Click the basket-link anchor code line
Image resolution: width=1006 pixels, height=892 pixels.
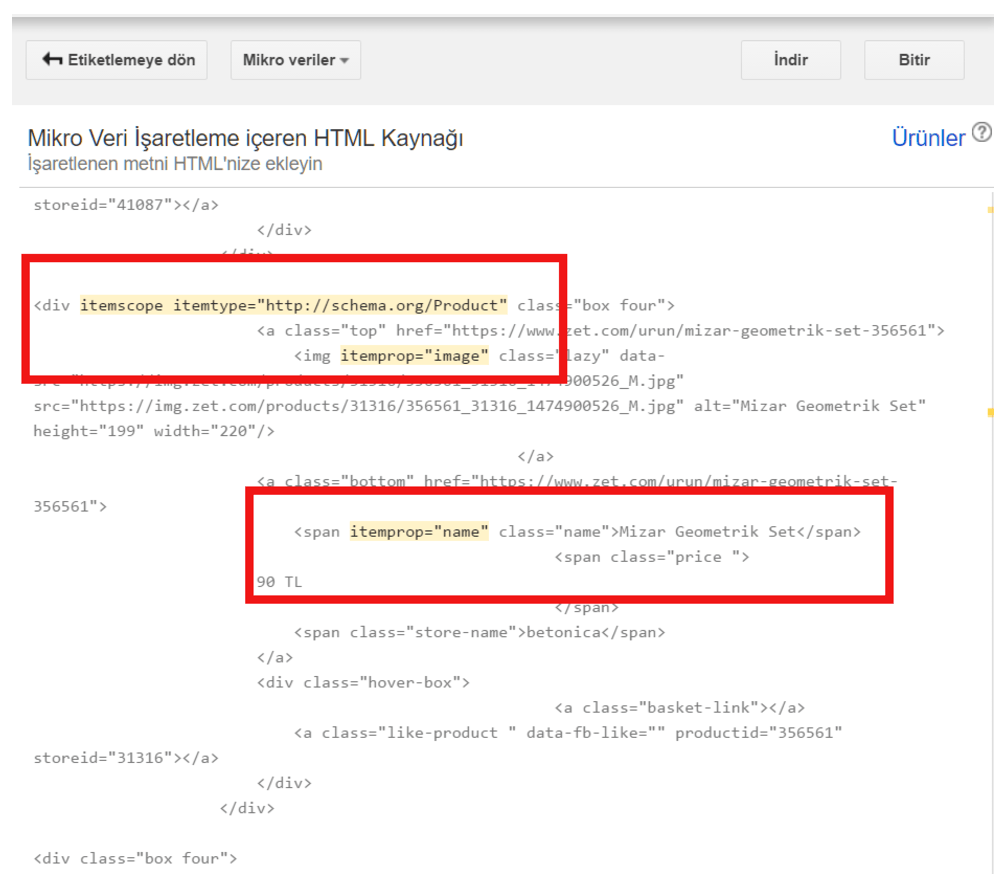(679, 708)
